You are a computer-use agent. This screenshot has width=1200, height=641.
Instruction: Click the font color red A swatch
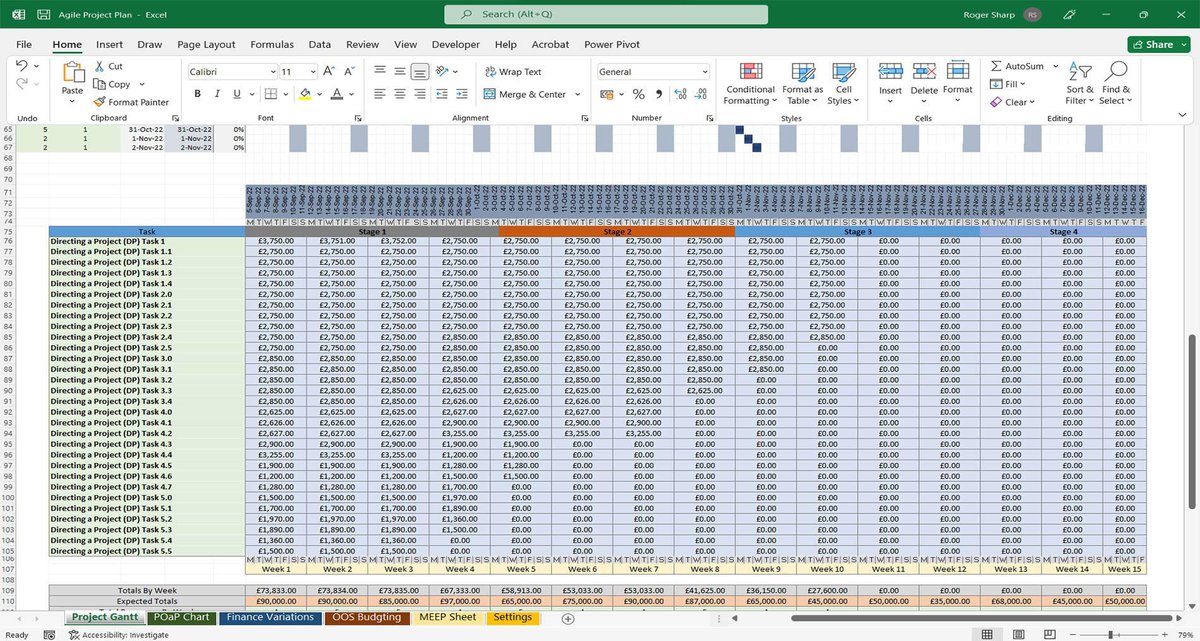click(337, 94)
